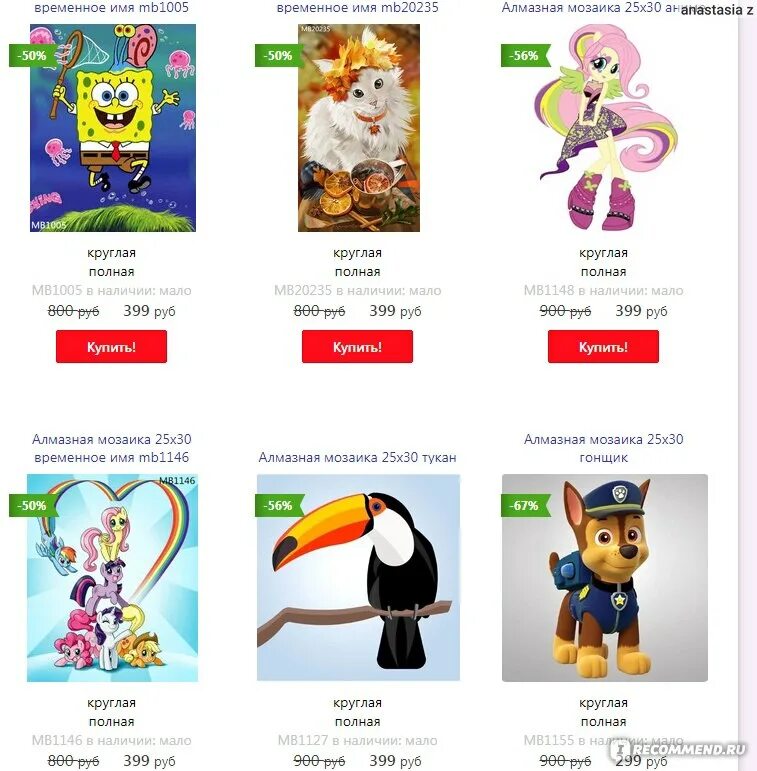Image resolution: width=757 pixels, height=771 pixels.
Task: Open 'Алмазная мозаика 25x30 тукан' title link
Action: pyautogui.click(x=357, y=457)
